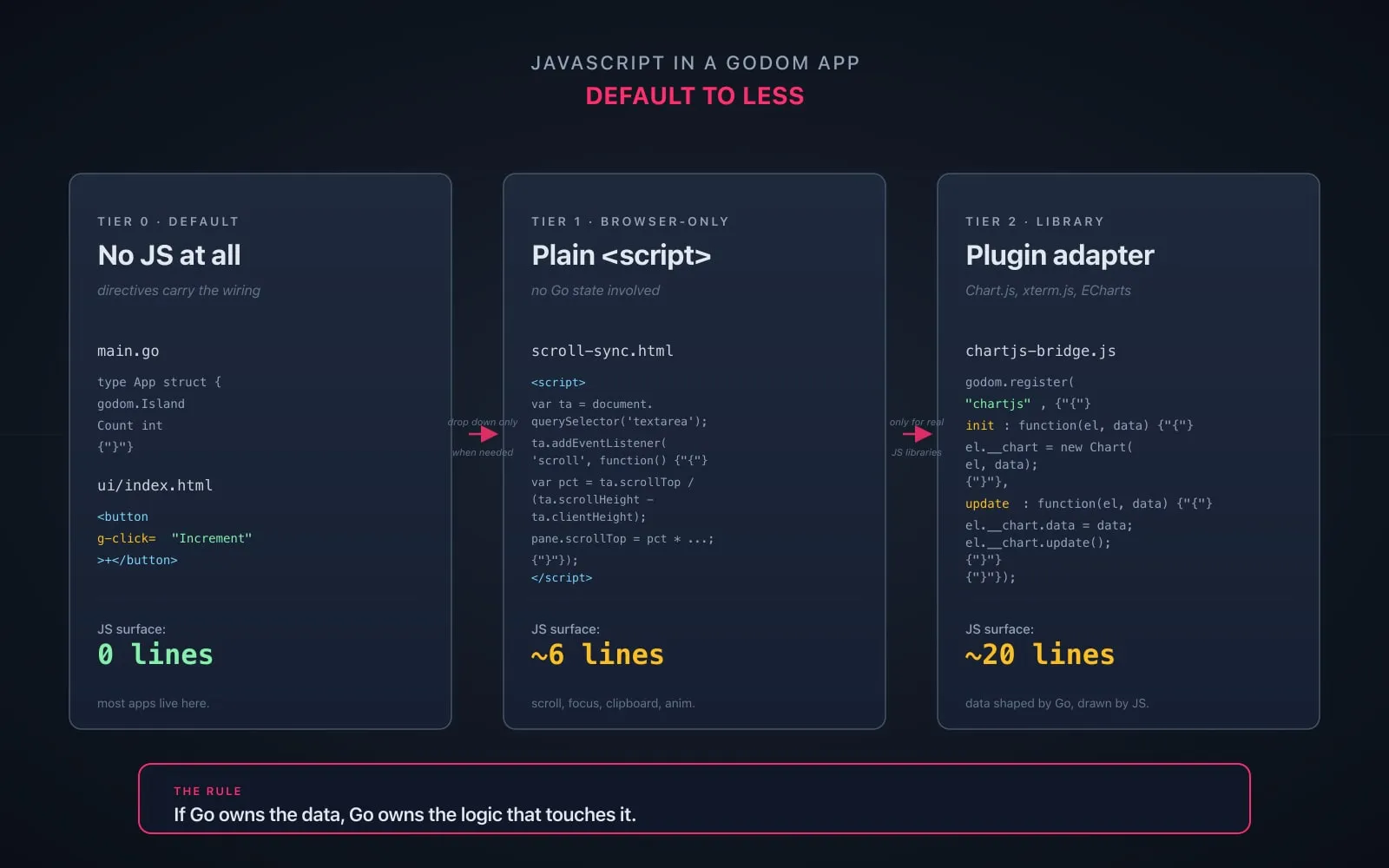1389x868 pixels.
Task: Select the opening "<script>" tag line
Action: (x=558, y=382)
